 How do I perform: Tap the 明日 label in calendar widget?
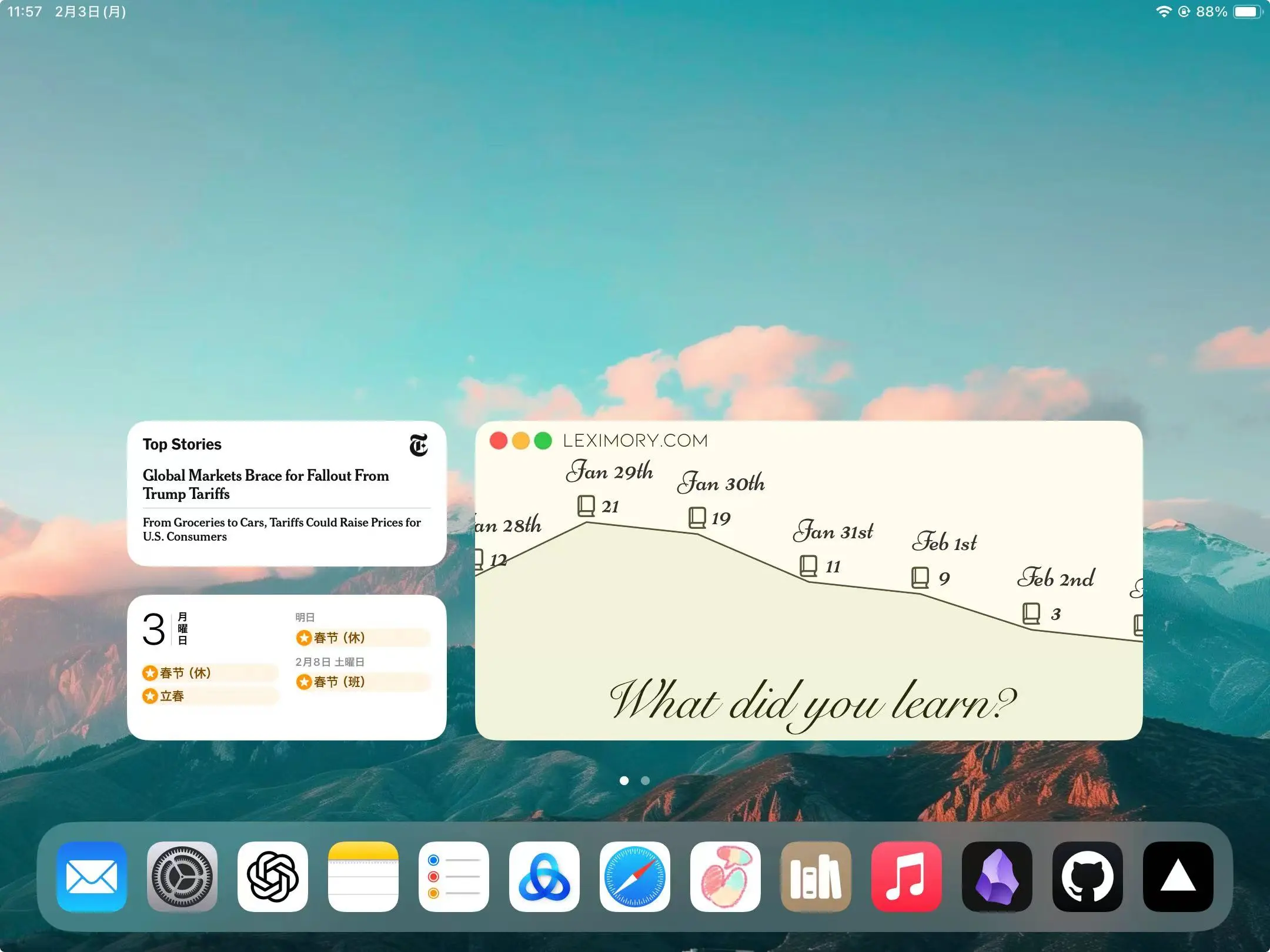(305, 617)
